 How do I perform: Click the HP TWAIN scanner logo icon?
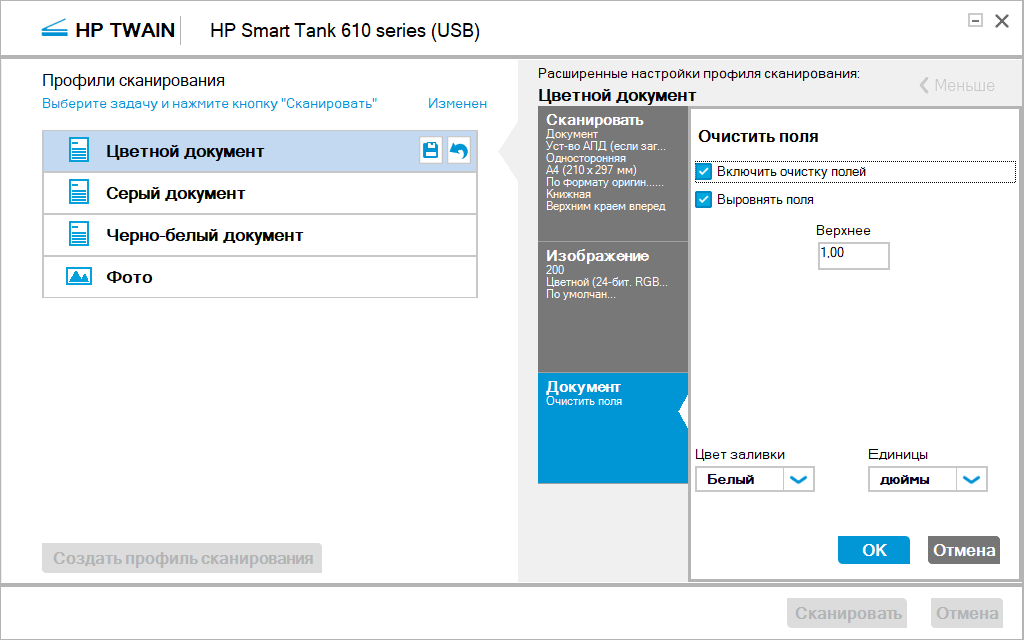pos(55,29)
